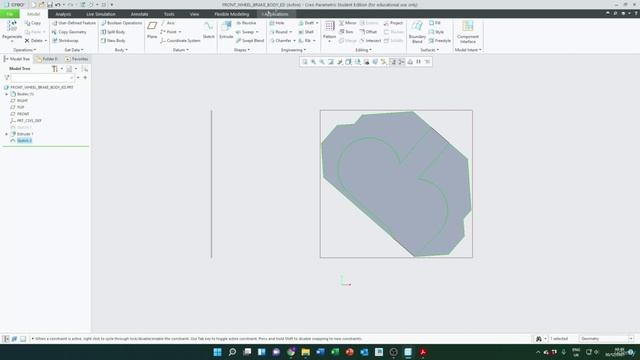Expand the Bodies node in the Model Tree
640x360 pixels.
[7, 94]
